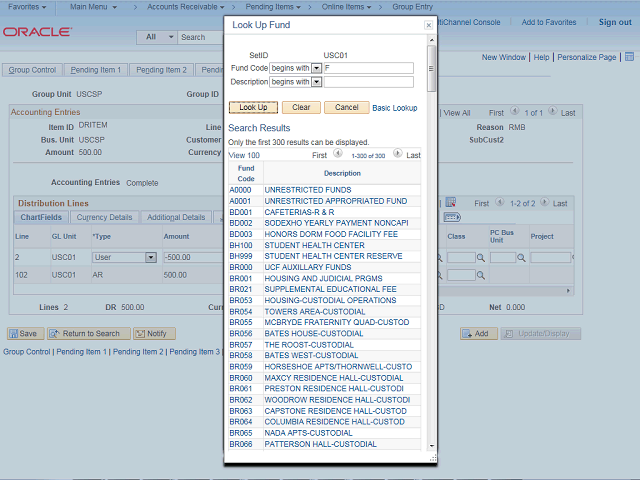
Task: Click the dialog vertical scrollbar thumb
Action: tap(431, 69)
